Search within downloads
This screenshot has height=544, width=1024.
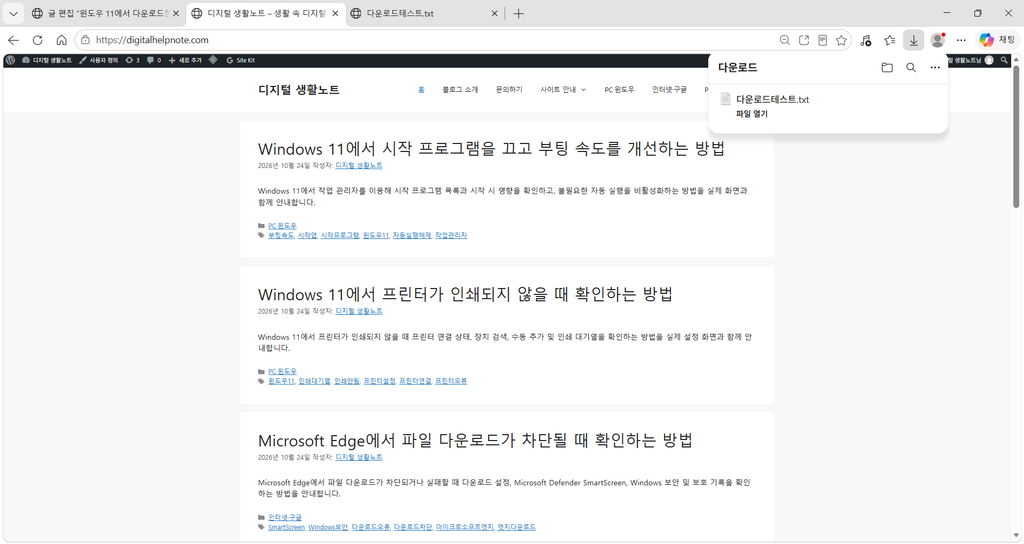(911, 67)
